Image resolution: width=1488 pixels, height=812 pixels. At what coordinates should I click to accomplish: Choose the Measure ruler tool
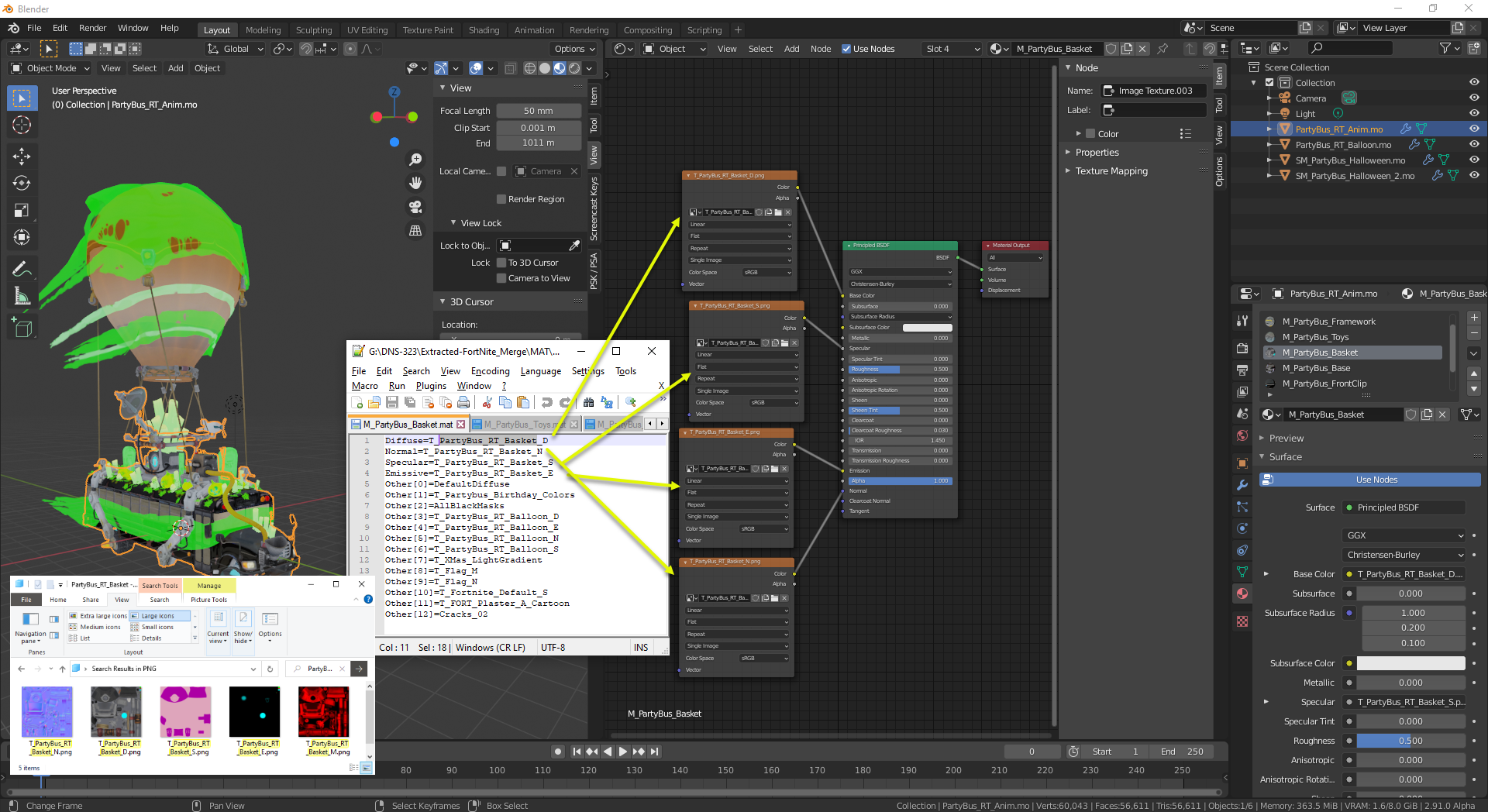(x=22, y=296)
